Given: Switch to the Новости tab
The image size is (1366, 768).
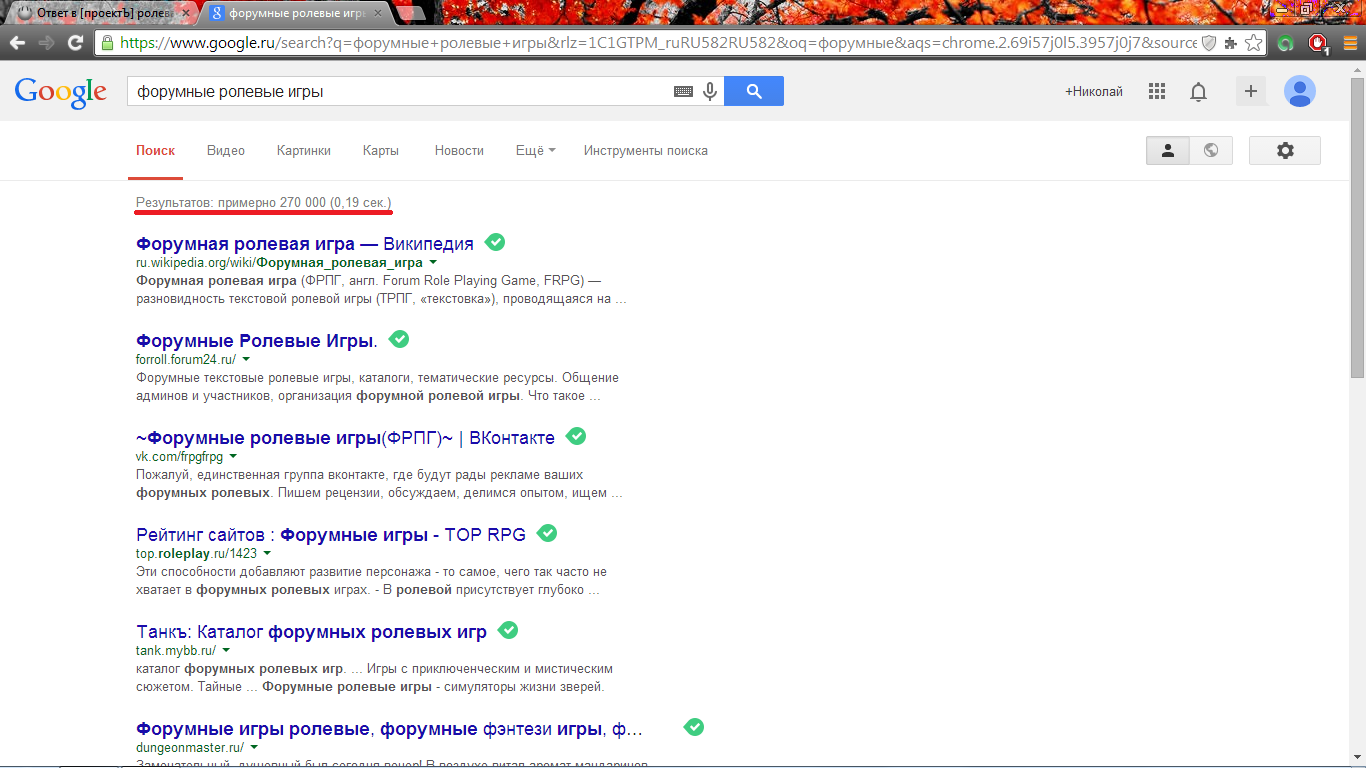Looking at the screenshot, I should click(459, 150).
